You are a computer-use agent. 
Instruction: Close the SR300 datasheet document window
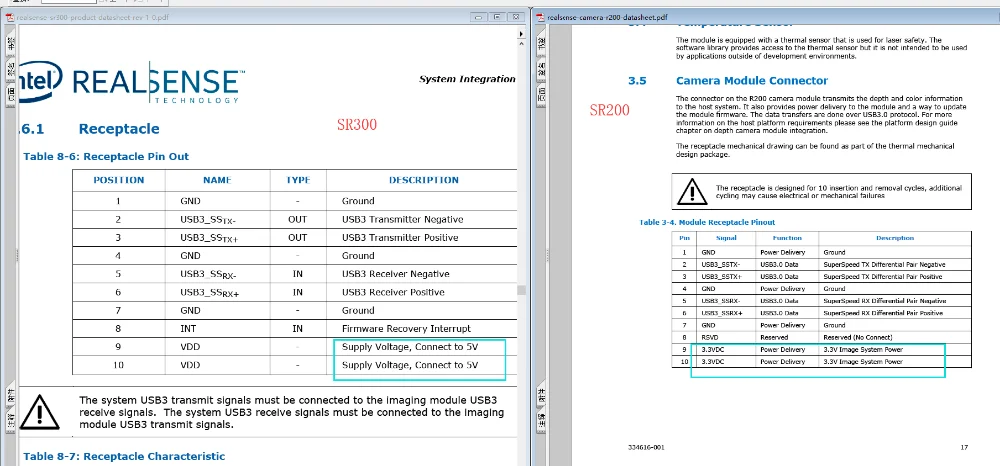(x=514, y=17)
